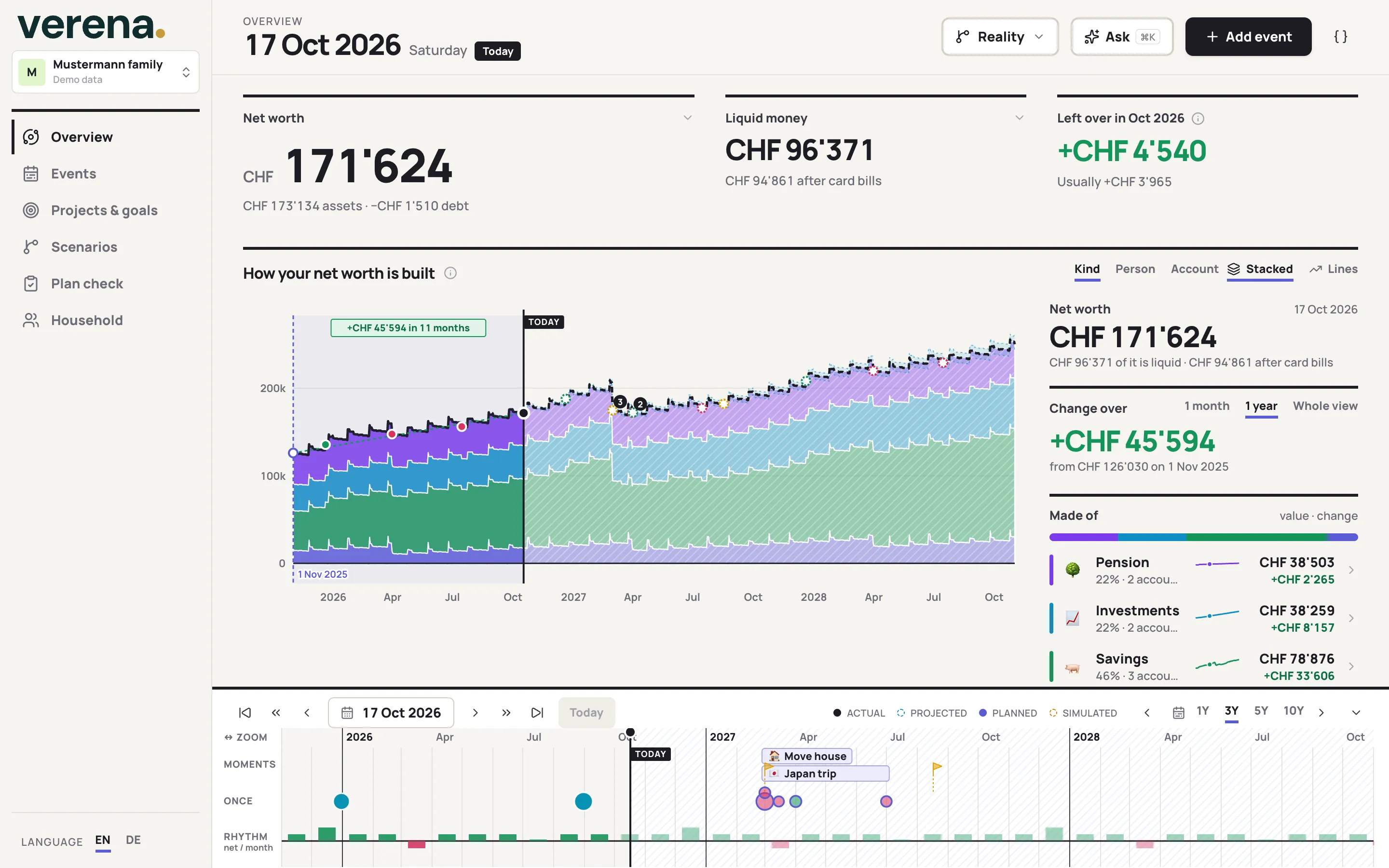The height and width of the screenshot is (868, 1389).
Task: Click the double-left rewind arrows
Action: (276, 712)
